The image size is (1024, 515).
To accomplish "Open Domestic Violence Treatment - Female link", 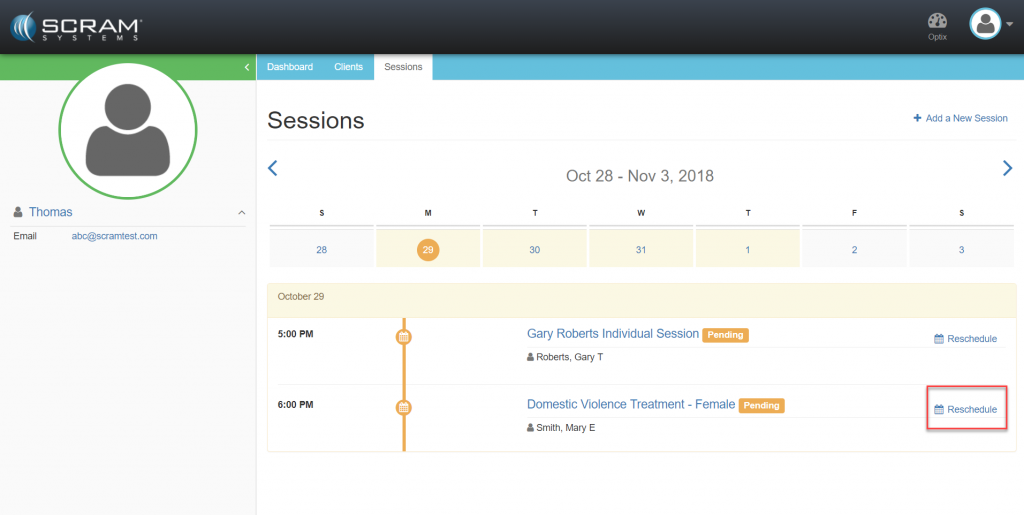I will 630,404.
